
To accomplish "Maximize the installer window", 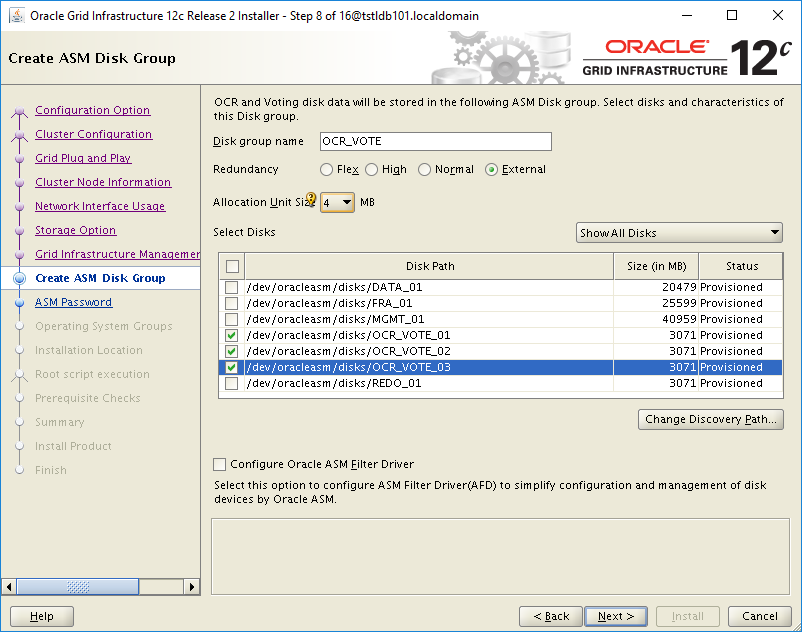I will click(x=732, y=15).
